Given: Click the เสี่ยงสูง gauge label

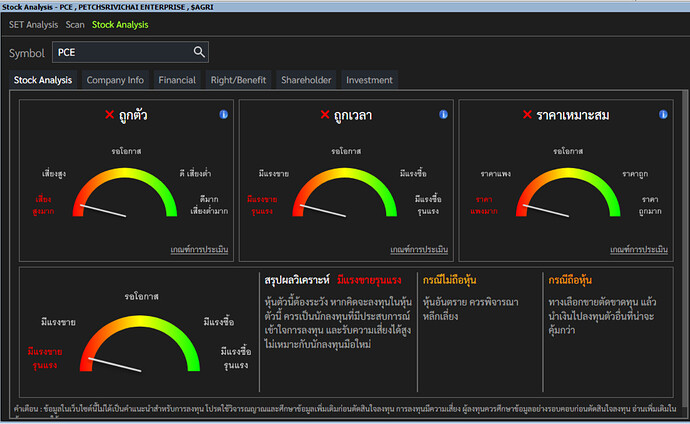Looking at the screenshot, I should (54, 174).
